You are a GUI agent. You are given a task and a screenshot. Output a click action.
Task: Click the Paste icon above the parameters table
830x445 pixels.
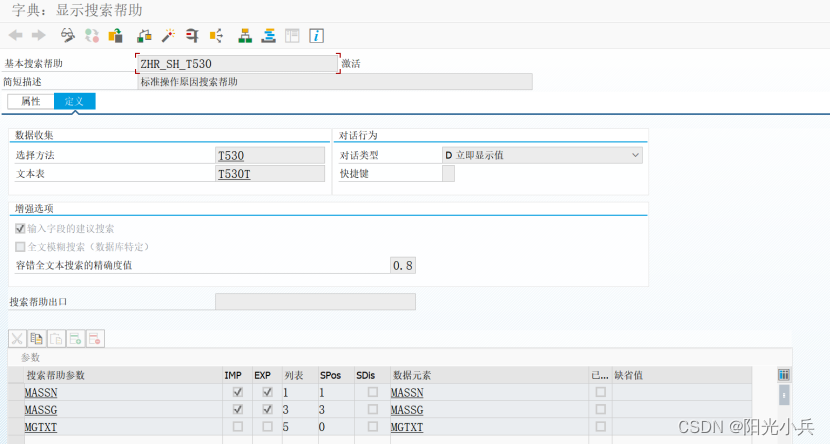(x=56, y=339)
